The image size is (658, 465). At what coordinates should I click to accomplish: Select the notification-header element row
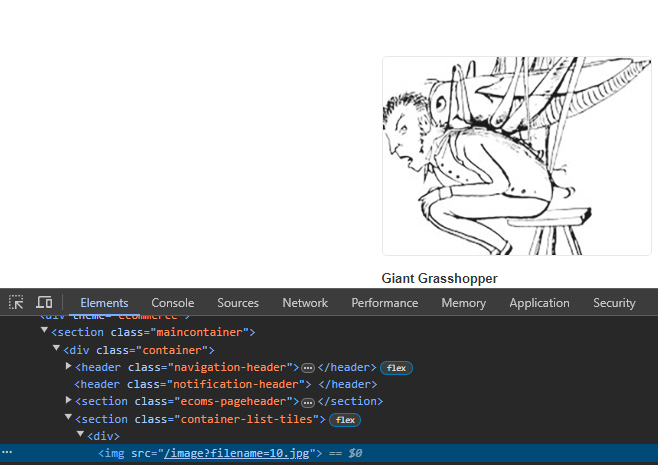point(226,384)
